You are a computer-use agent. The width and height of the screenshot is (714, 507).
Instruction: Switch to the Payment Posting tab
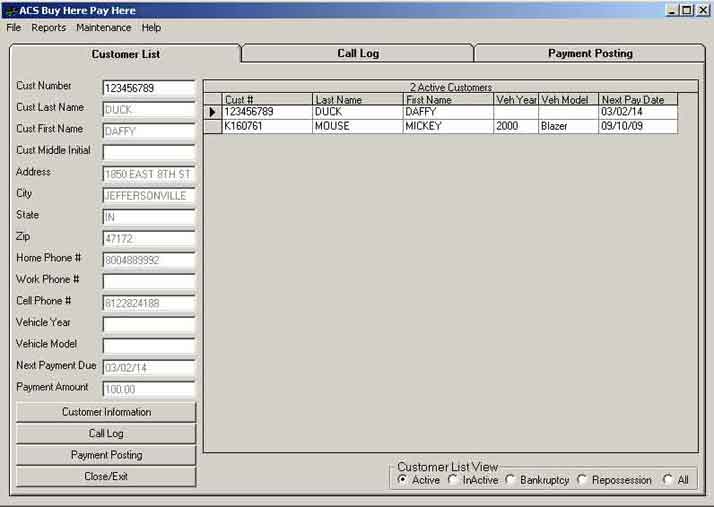[x=590, y=53]
